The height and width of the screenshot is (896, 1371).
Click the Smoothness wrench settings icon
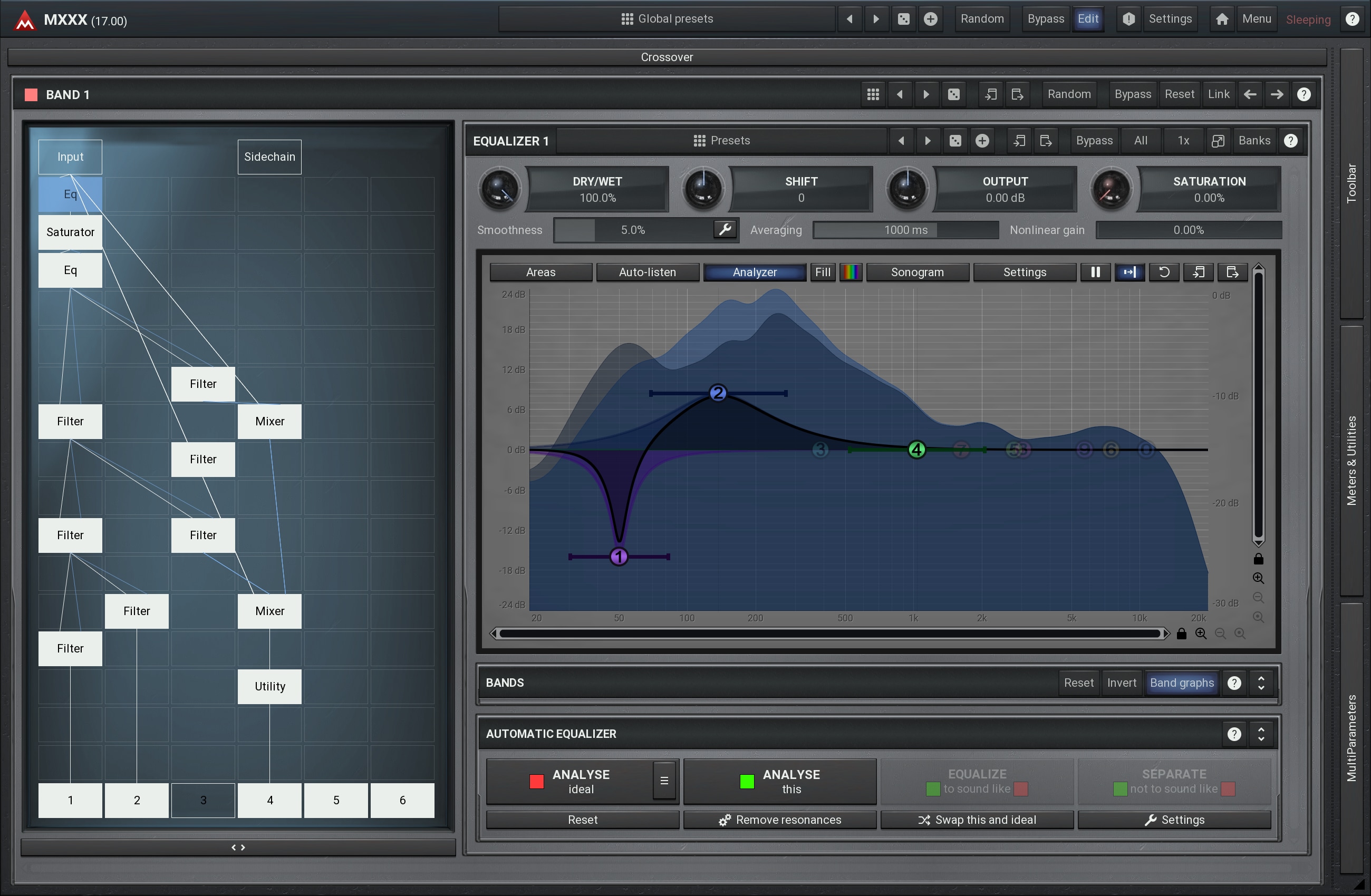pos(725,230)
